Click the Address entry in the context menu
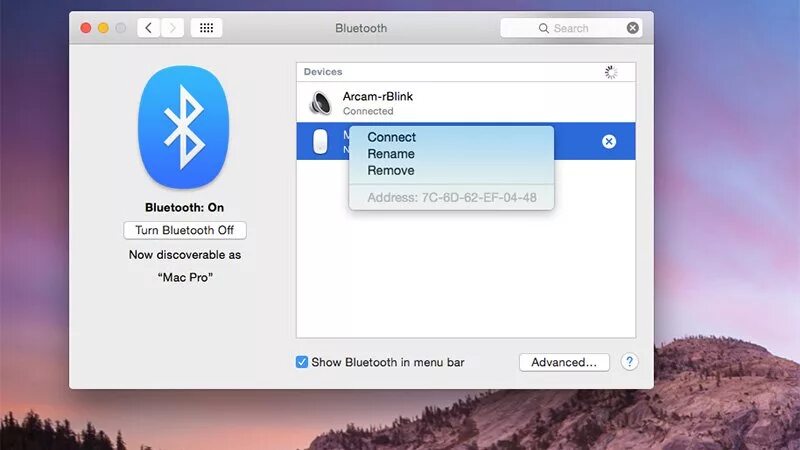 click(x=452, y=197)
